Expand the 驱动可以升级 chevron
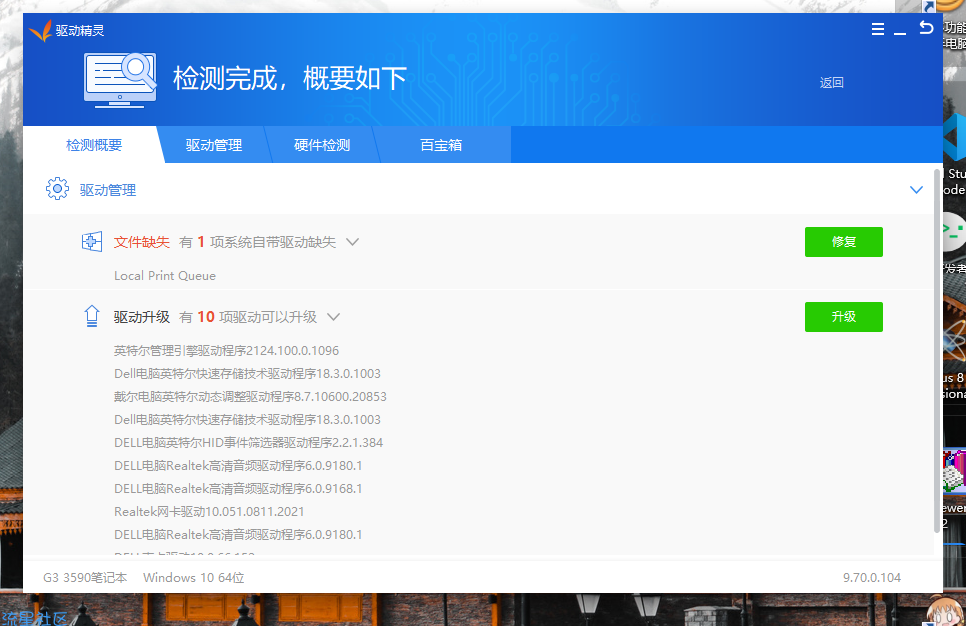The width and height of the screenshot is (966, 626). coord(333,317)
